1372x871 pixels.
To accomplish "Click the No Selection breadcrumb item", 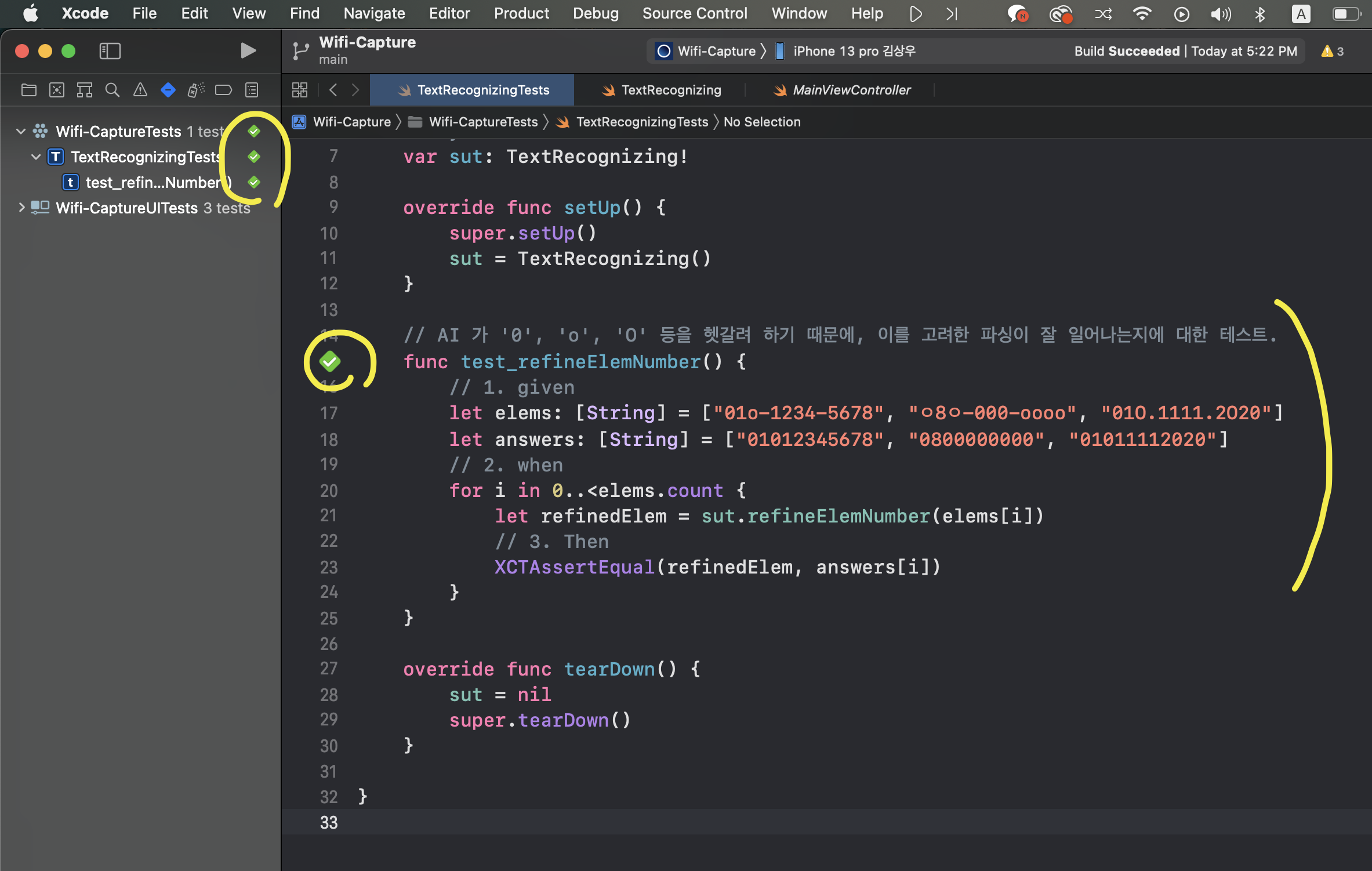I will tap(762, 122).
